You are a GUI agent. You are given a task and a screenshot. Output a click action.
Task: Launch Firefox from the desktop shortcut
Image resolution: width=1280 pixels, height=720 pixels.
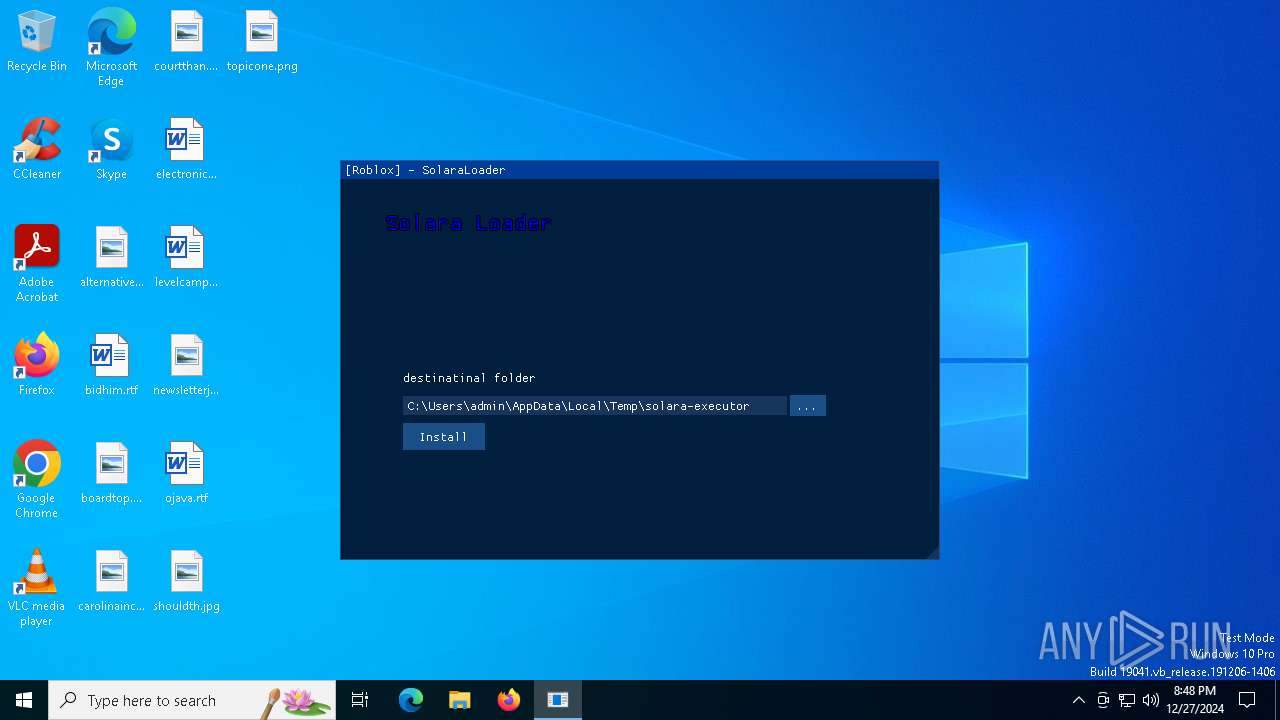pos(37,366)
